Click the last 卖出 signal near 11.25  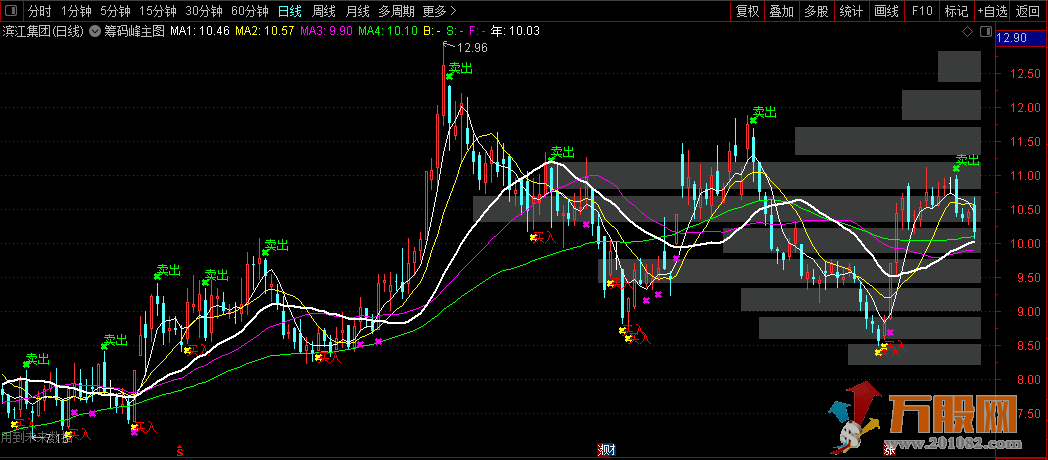tap(967, 160)
